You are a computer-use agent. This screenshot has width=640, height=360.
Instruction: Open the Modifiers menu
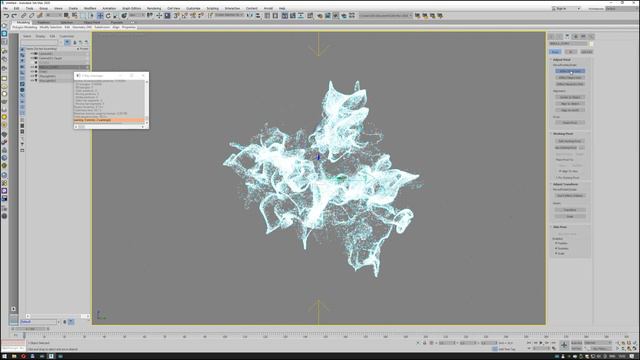point(90,8)
